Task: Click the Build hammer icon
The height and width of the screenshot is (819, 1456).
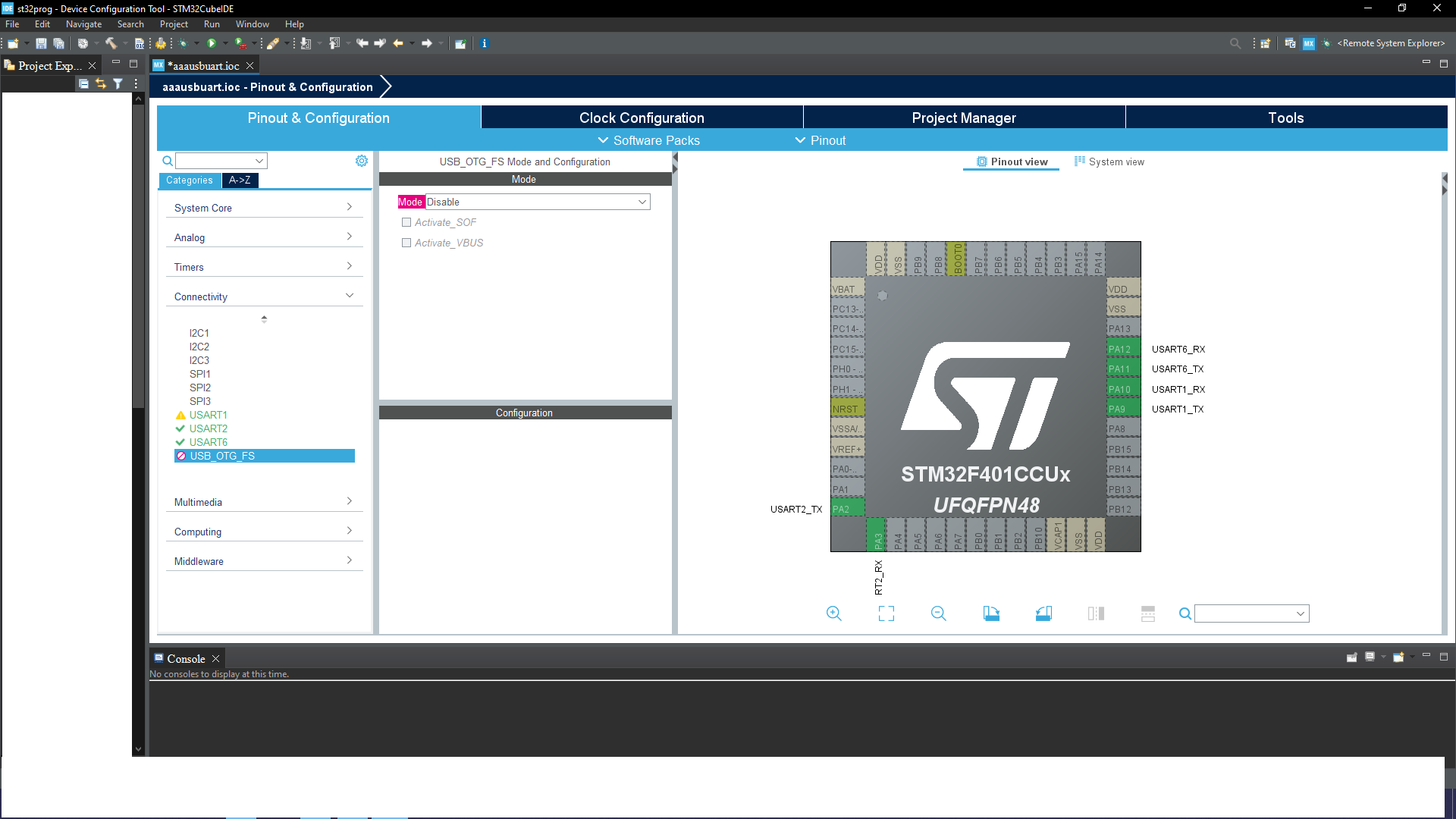Action: click(x=111, y=43)
